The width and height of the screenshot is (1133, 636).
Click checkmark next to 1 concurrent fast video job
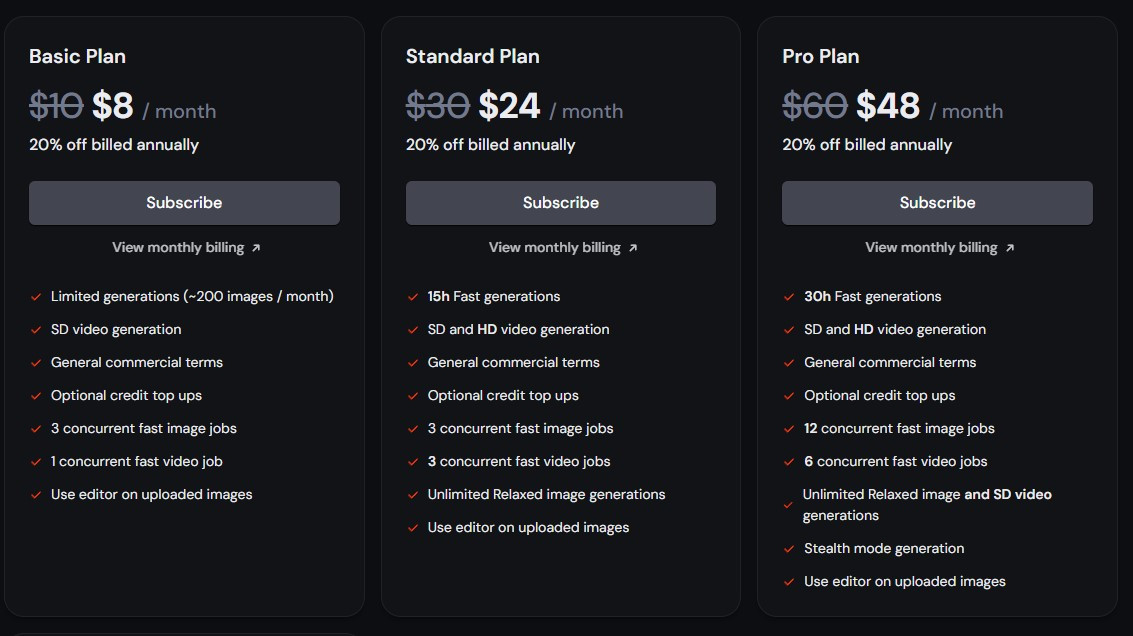pos(36,462)
